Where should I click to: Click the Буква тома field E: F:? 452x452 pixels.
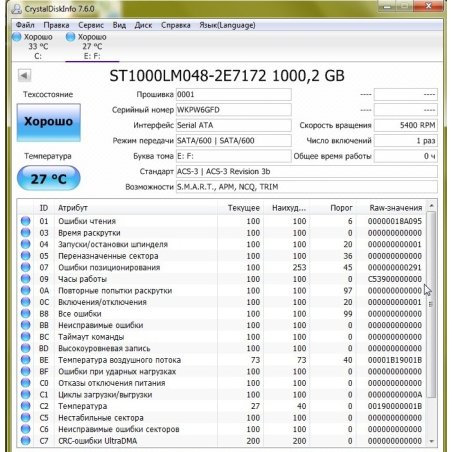234,156
